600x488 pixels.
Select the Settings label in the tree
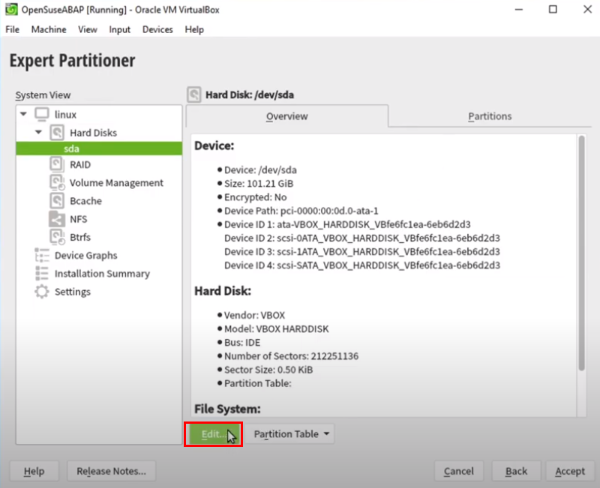point(72,292)
